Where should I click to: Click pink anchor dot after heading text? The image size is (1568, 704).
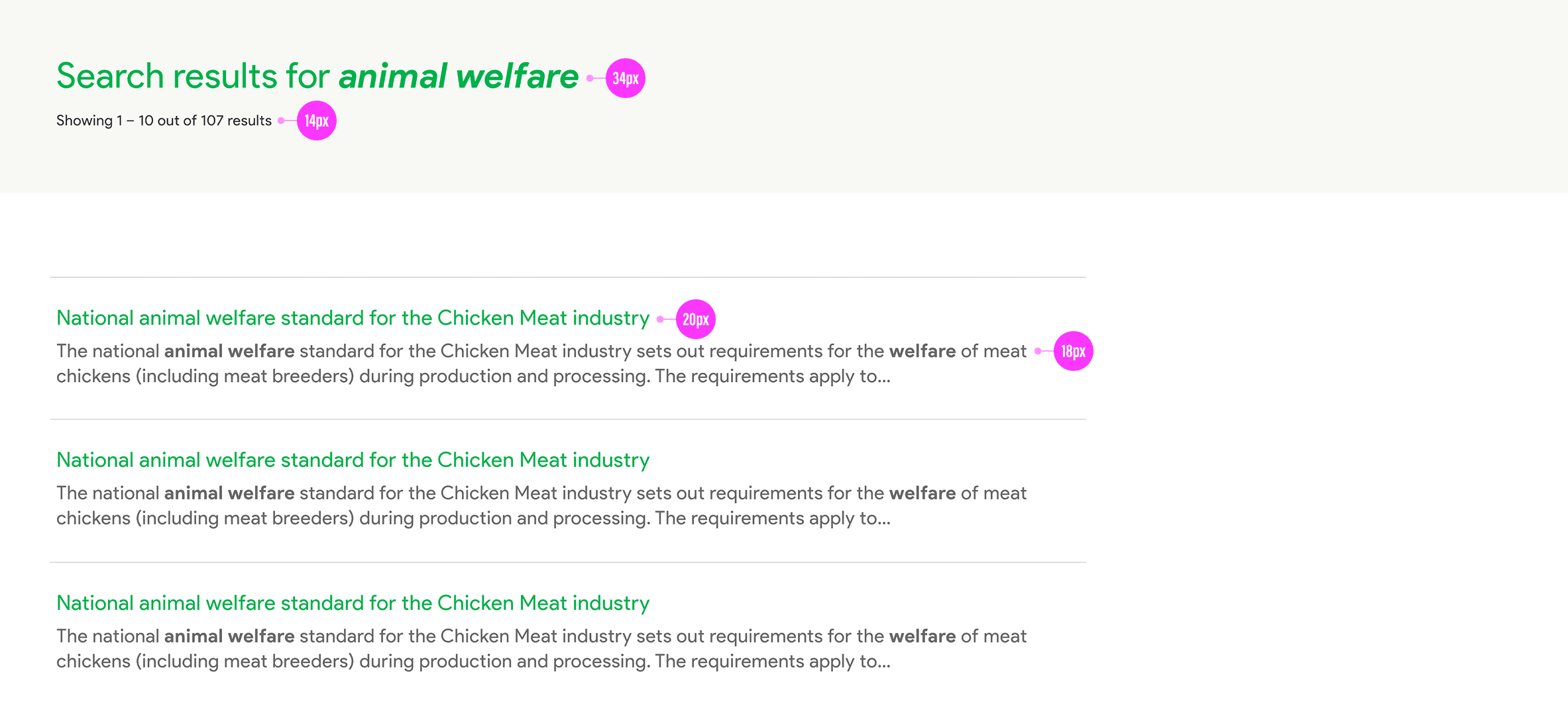point(590,78)
